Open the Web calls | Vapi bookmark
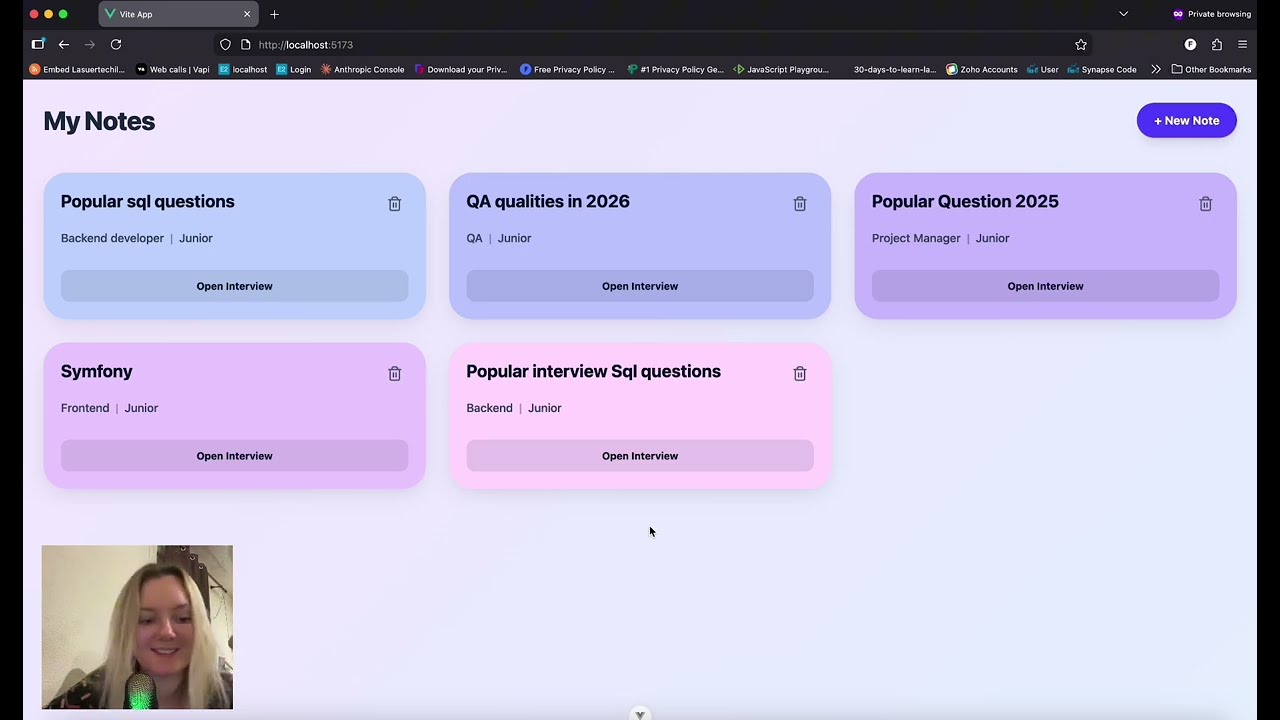The height and width of the screenshot is (720, 1280). tap(172, 70)
